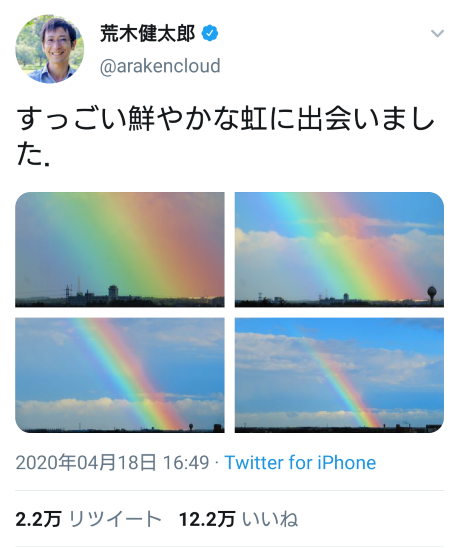455x548 pixels.
Task: Click the word リツイート
Action: click(115, 519)
